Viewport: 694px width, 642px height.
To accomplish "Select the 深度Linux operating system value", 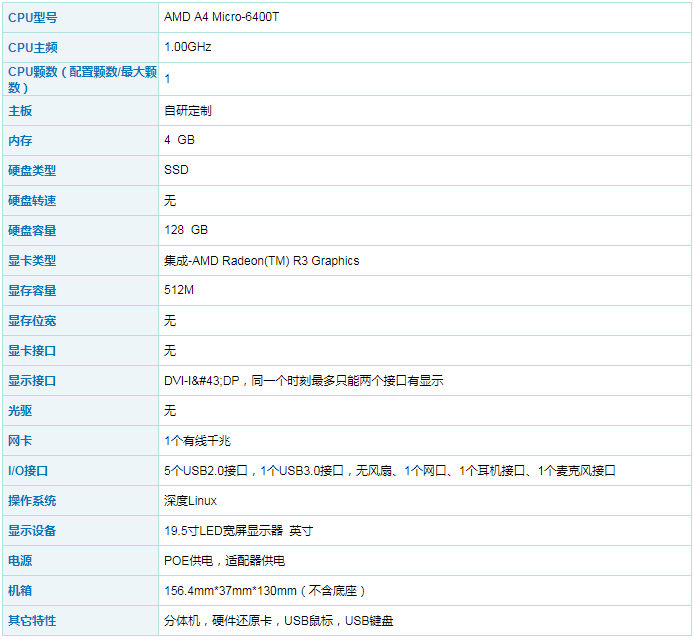I will point(190,500).
